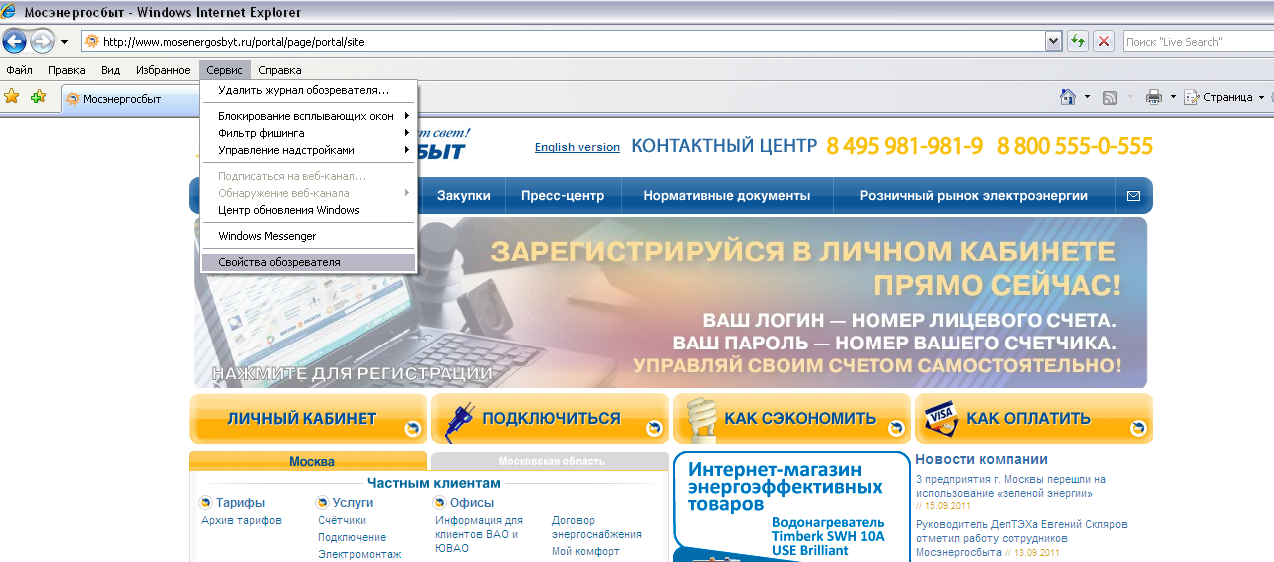Open the Подключение link under Услуги

[x=352, y=537]
